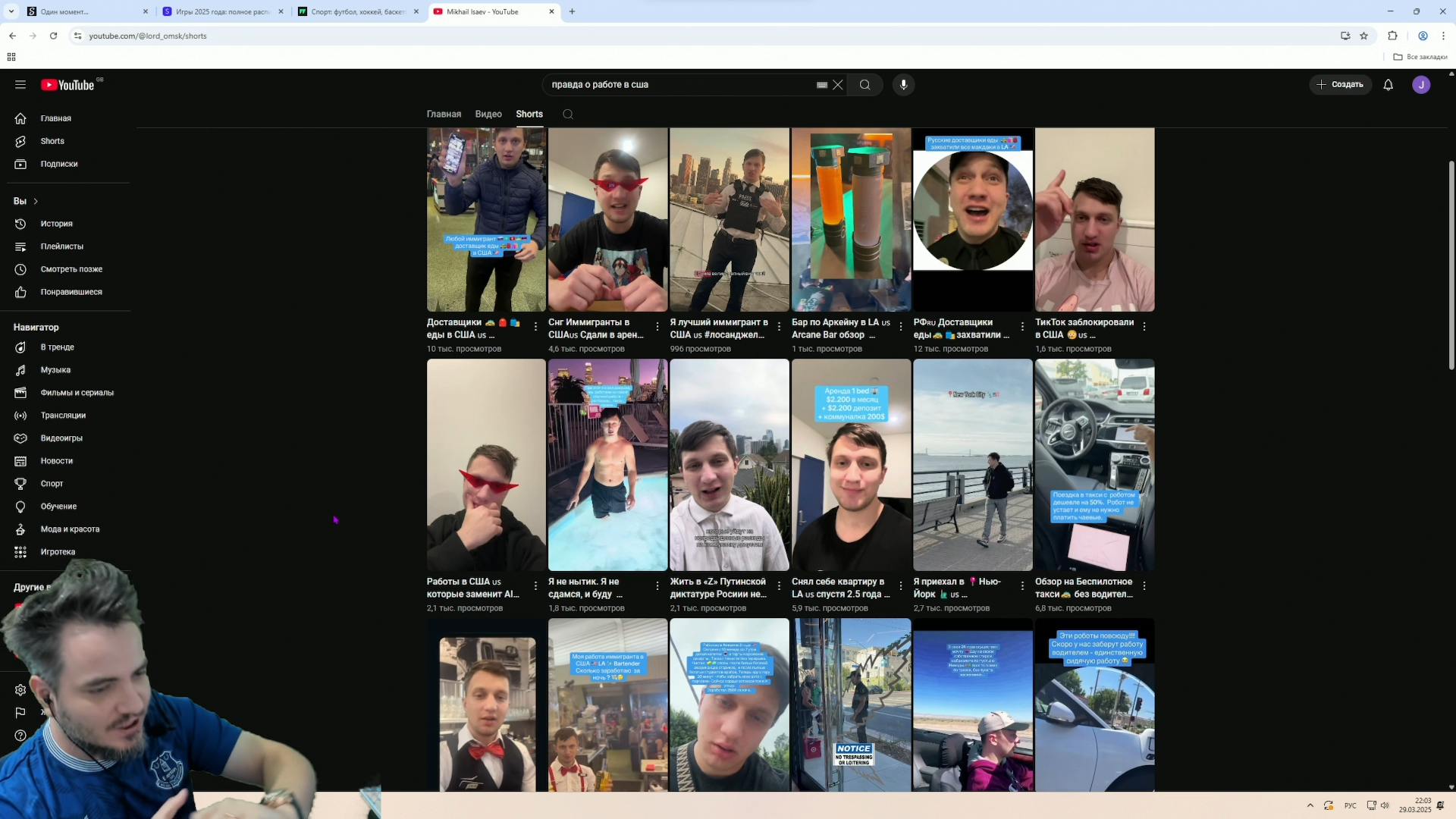Image resolution: width=1456 pixels, height=819 pixels.
Task: Open options menu for 'Доставщики еды в США'
Action: tap(536, 327)
